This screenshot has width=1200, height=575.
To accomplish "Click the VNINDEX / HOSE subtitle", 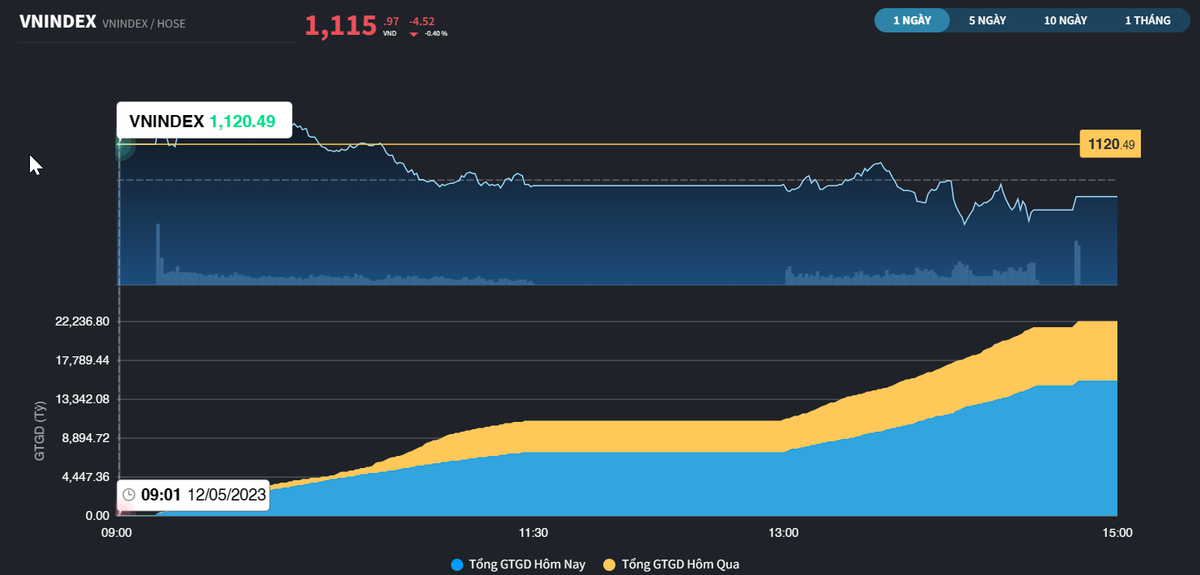I will click(144, 23).
